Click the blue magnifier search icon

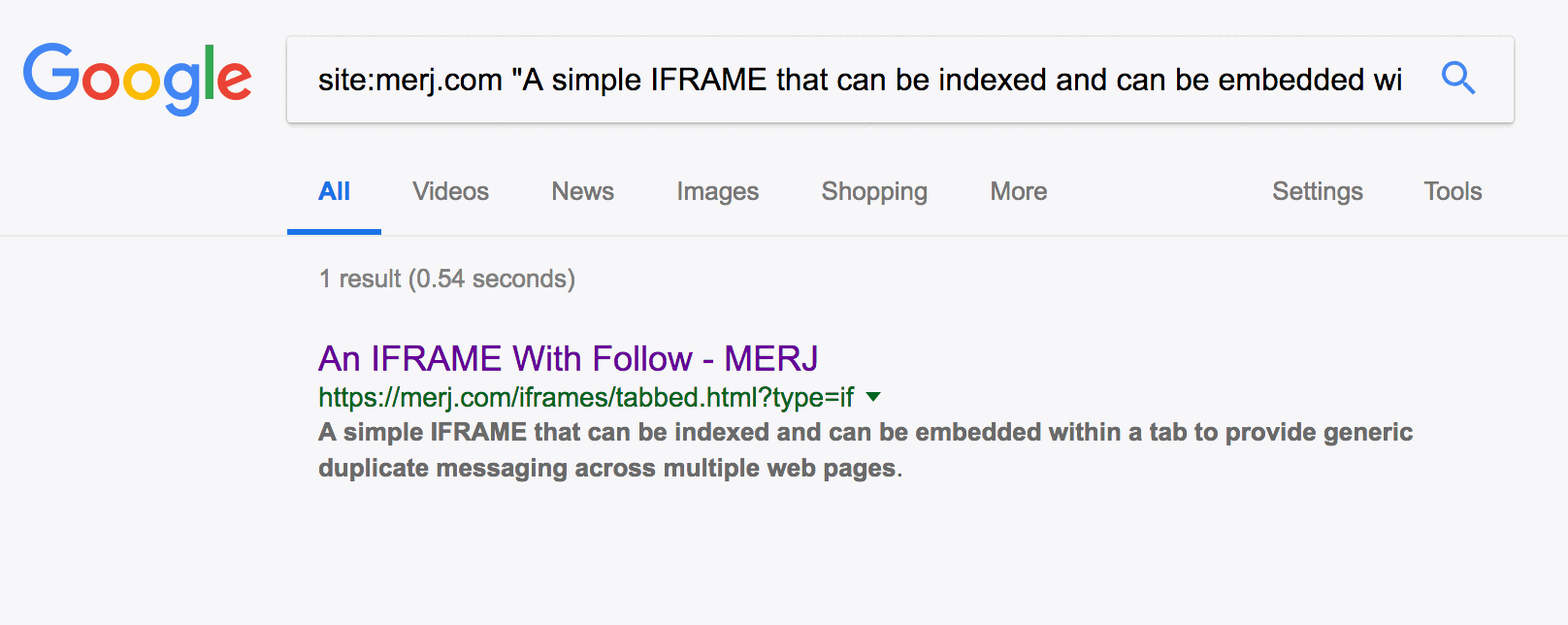1457,78
